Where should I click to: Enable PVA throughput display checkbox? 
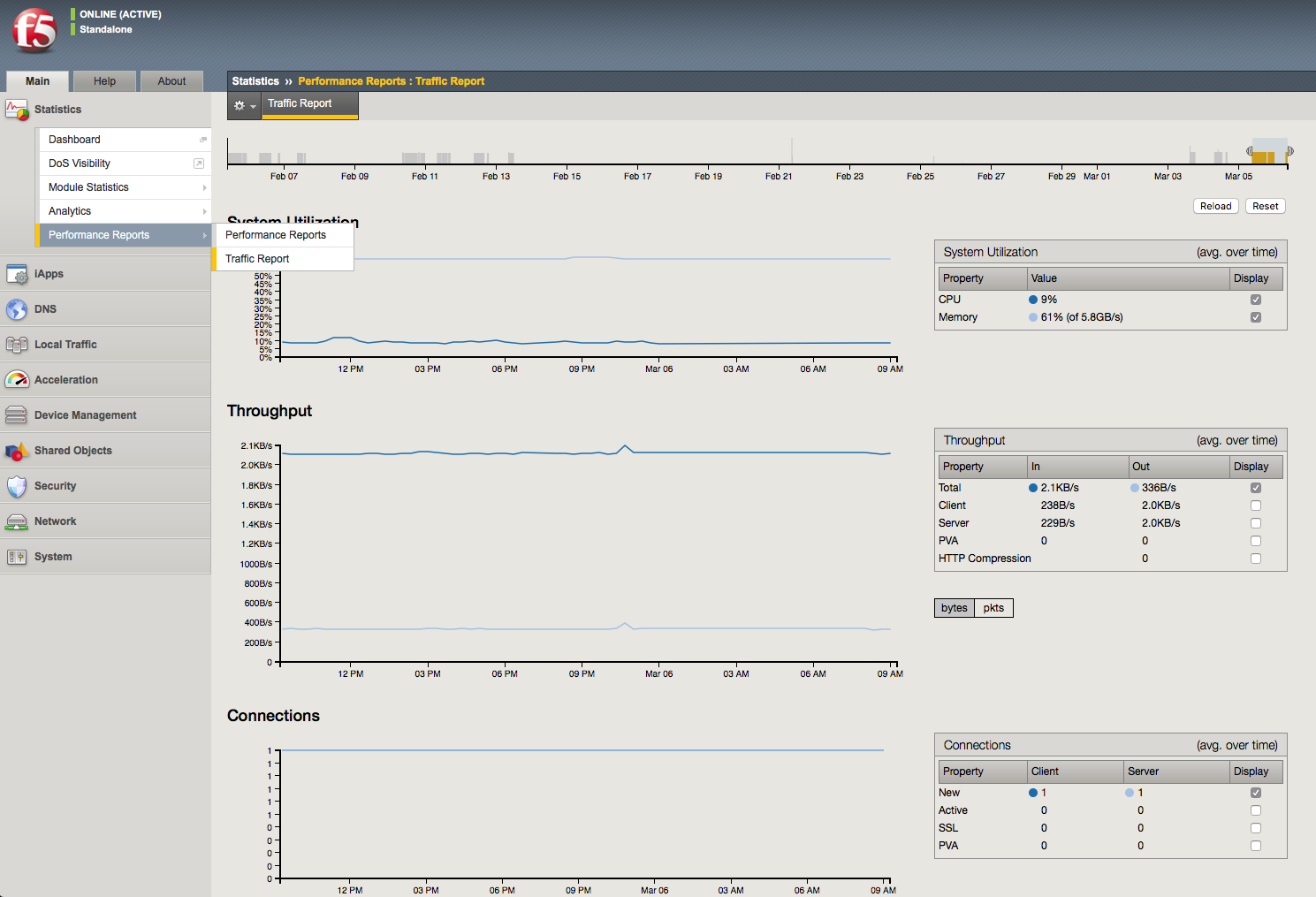[1256, 541]
